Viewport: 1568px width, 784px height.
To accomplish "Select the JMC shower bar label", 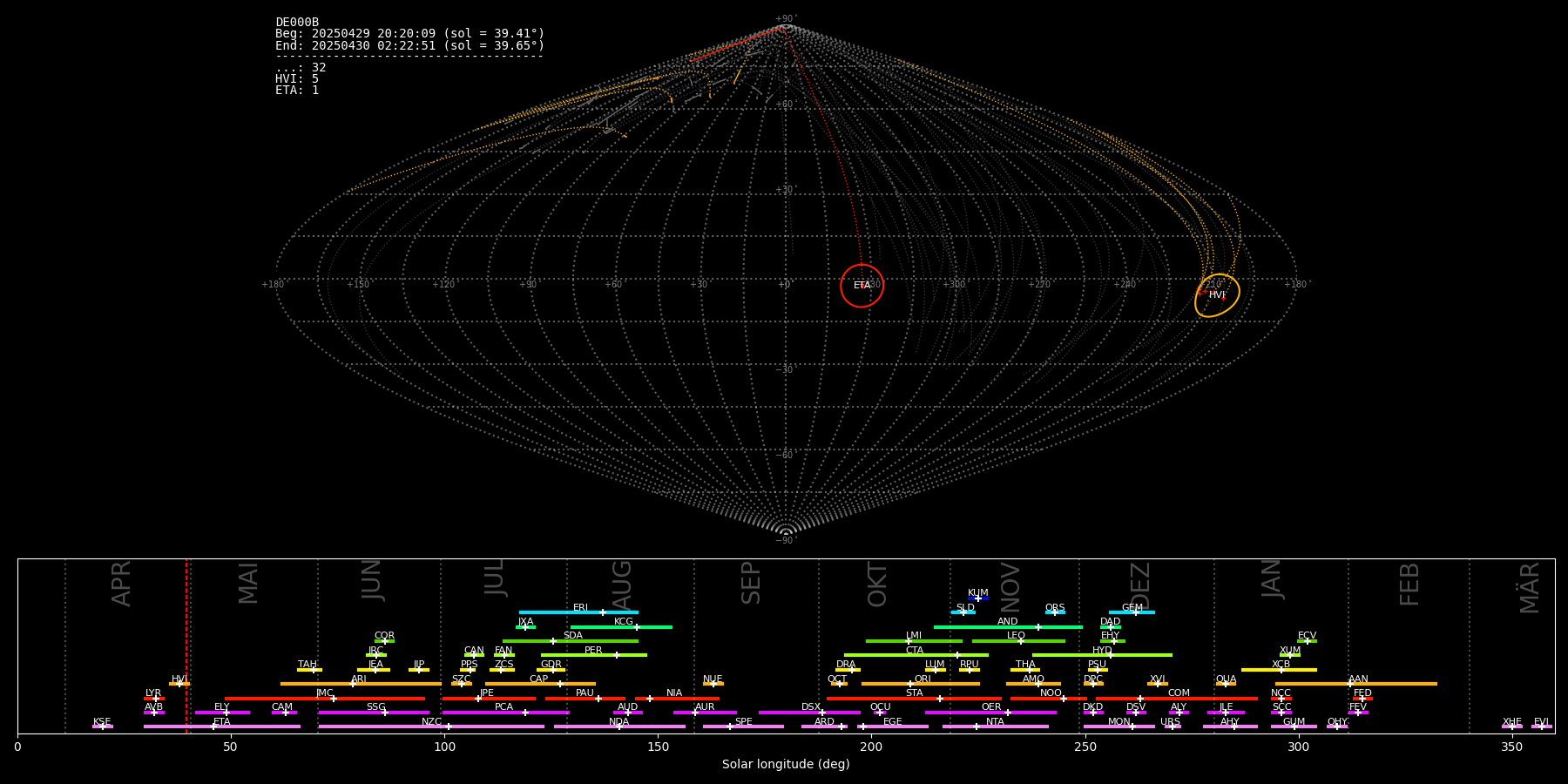I will coord(324,693).
